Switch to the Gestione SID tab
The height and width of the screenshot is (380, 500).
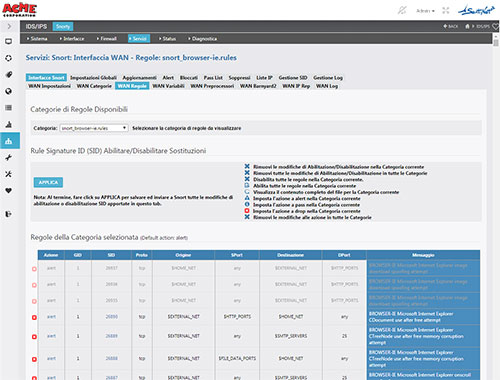click(x=293, y=78)
